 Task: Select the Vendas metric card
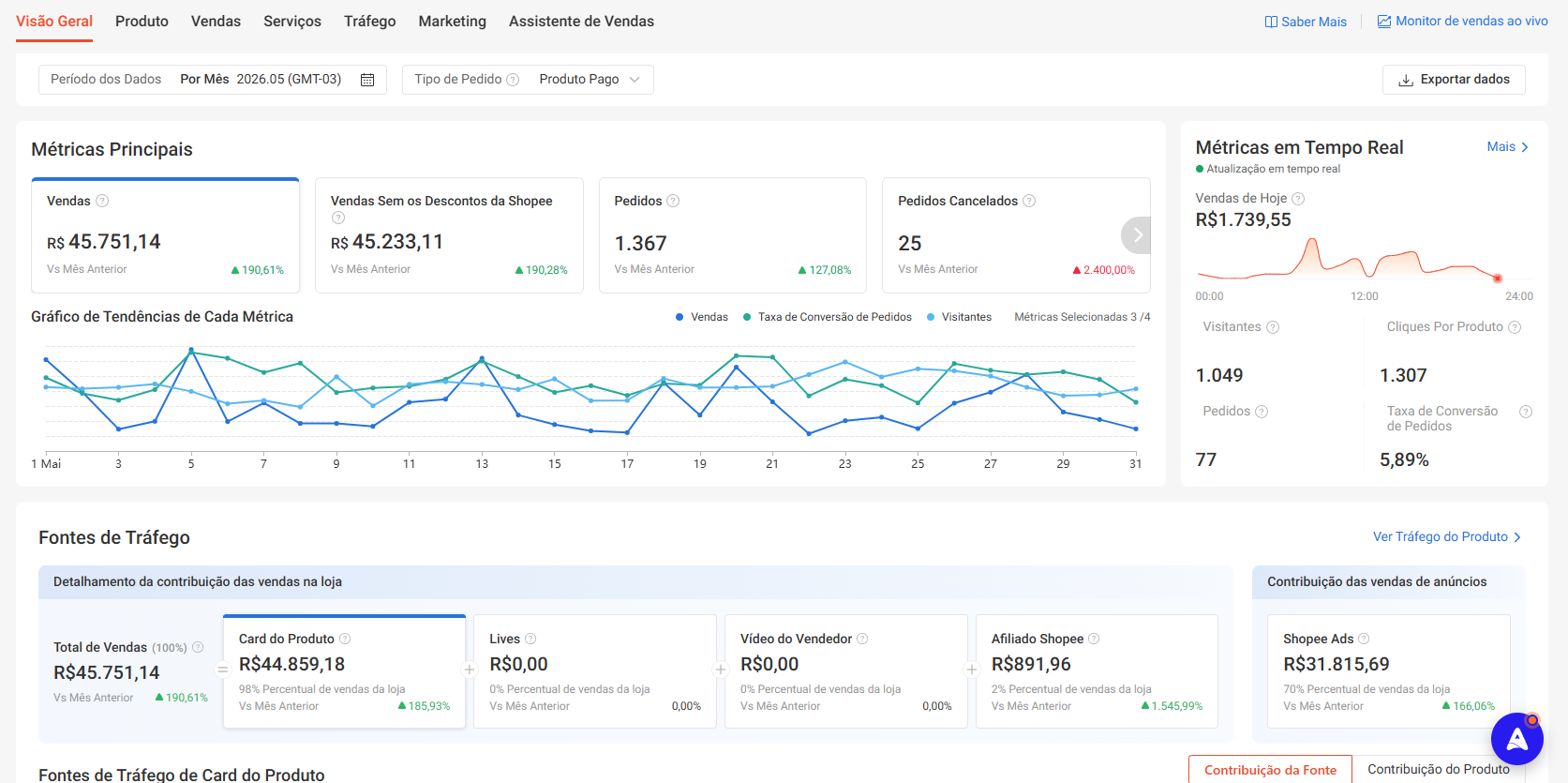point(166,235)
